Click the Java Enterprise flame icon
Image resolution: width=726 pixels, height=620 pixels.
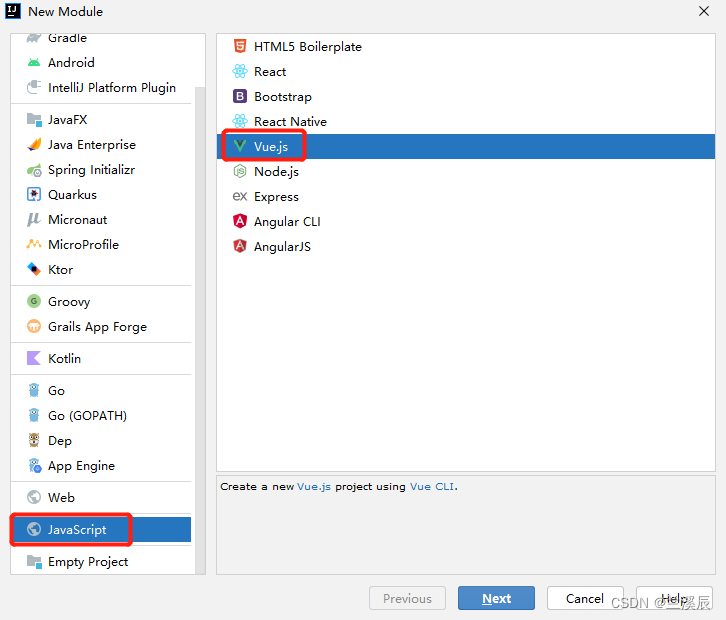(34, 144)
